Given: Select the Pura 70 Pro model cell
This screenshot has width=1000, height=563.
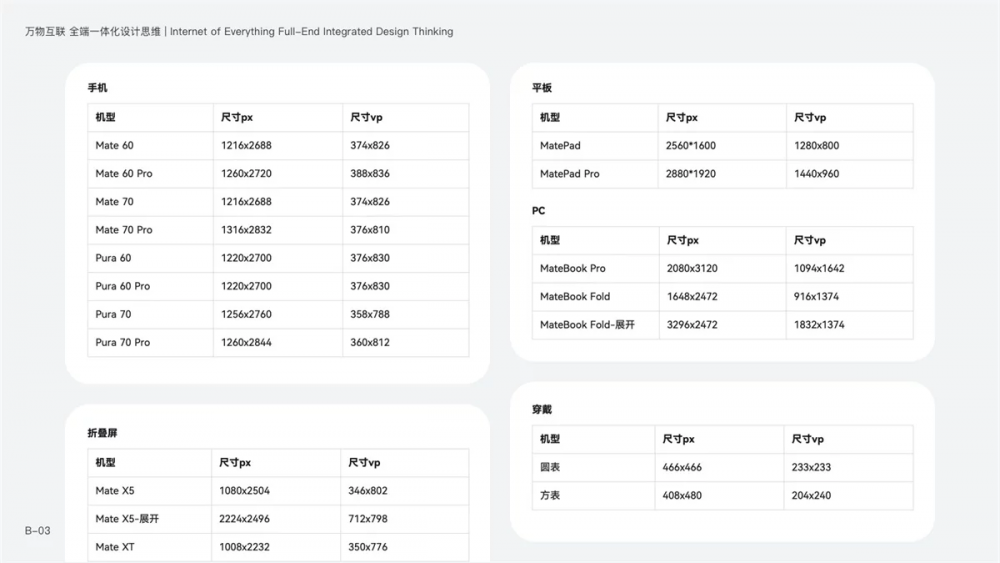Looking at the screenshot, I should pos(123,342).
